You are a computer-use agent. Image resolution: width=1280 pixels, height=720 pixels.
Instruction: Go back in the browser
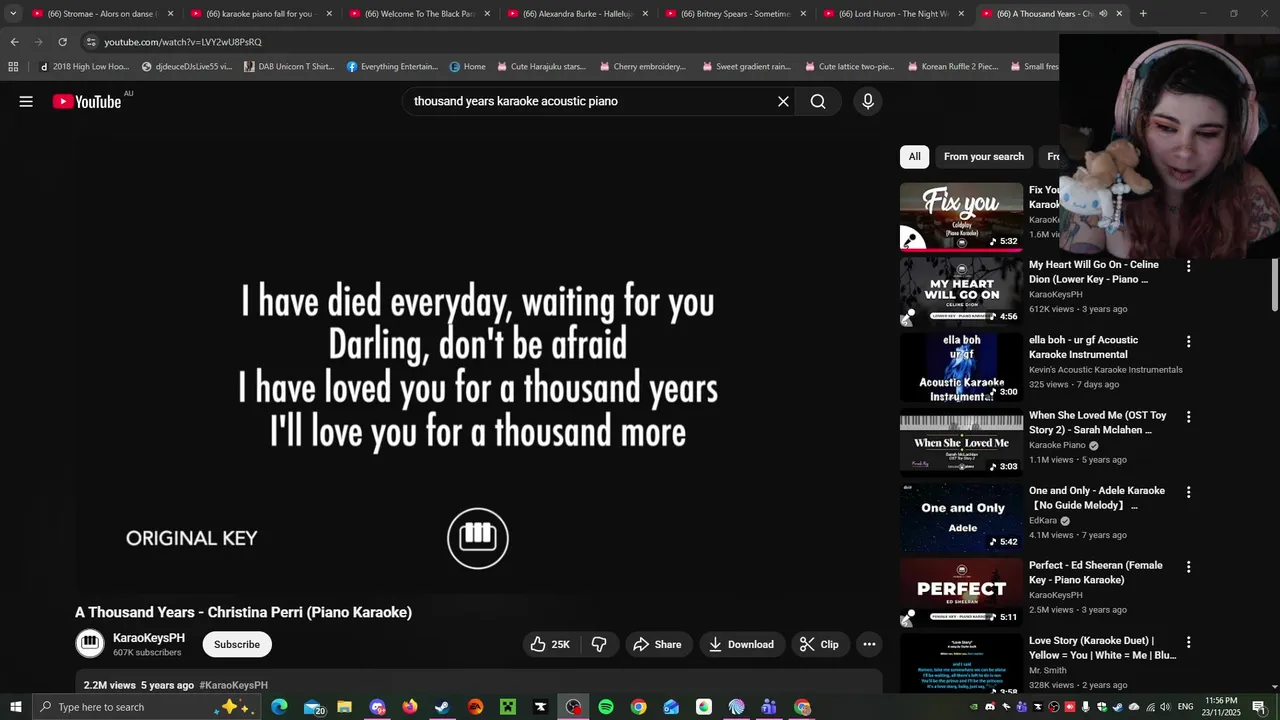(x=14, y=42)
